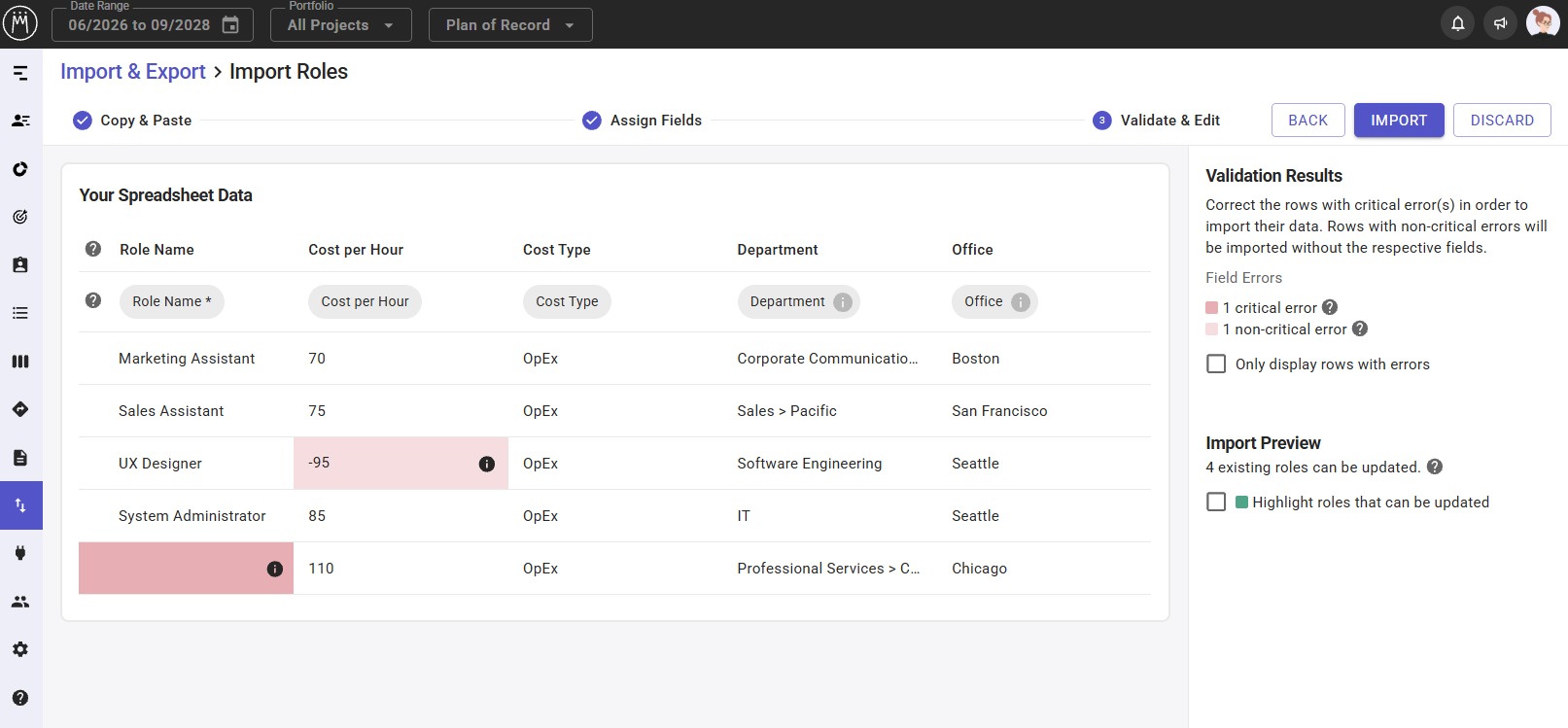Open the help icon beside critical error
Screen dimensions: 1568x728
point(1330,307)
